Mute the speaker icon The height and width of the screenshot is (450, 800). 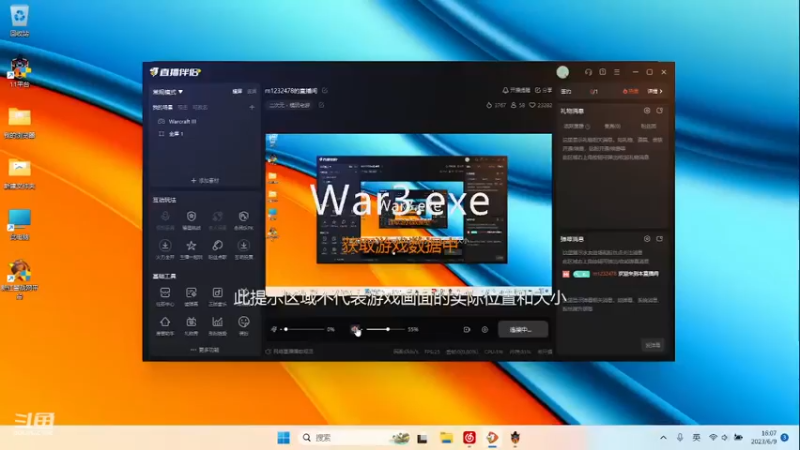pos(355,329)
